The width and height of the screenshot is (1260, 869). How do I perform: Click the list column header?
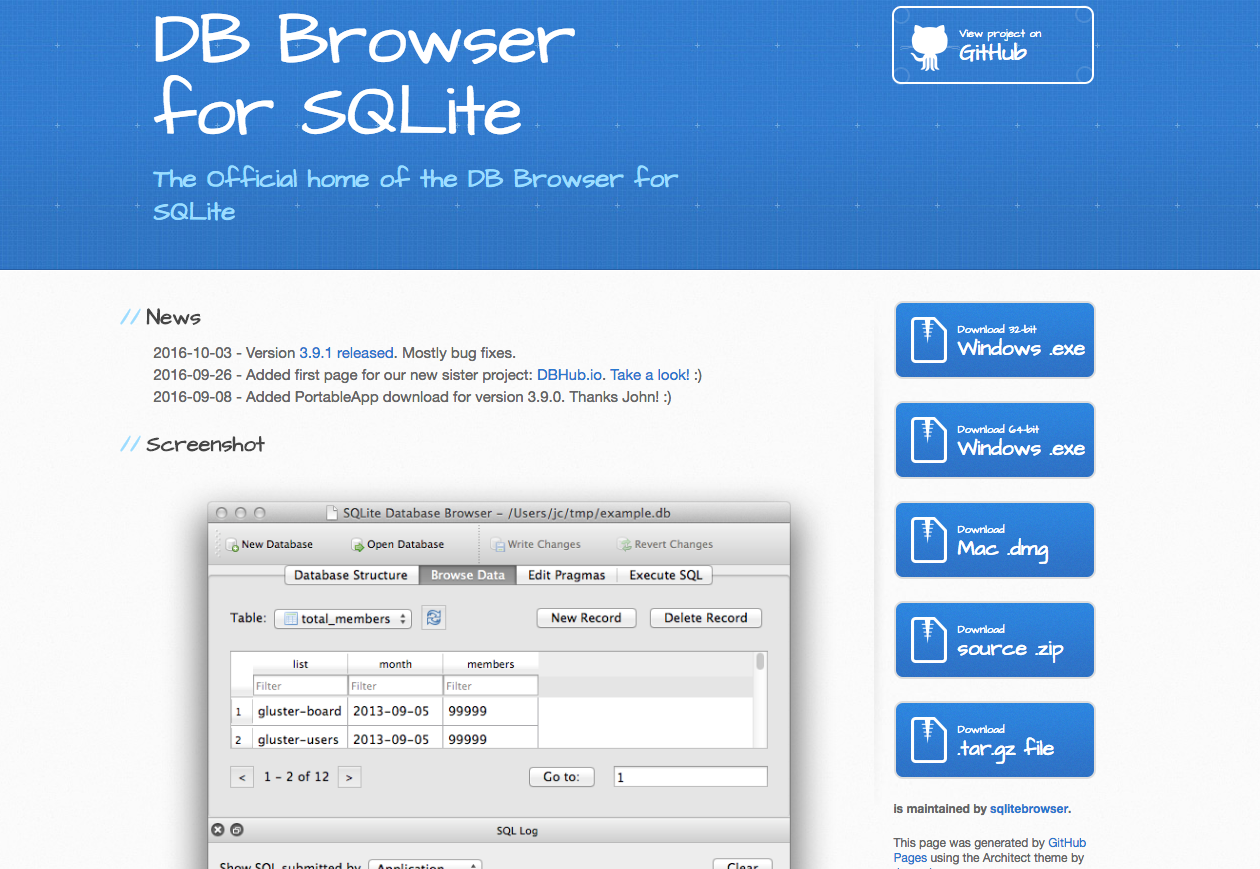[300, 664]
